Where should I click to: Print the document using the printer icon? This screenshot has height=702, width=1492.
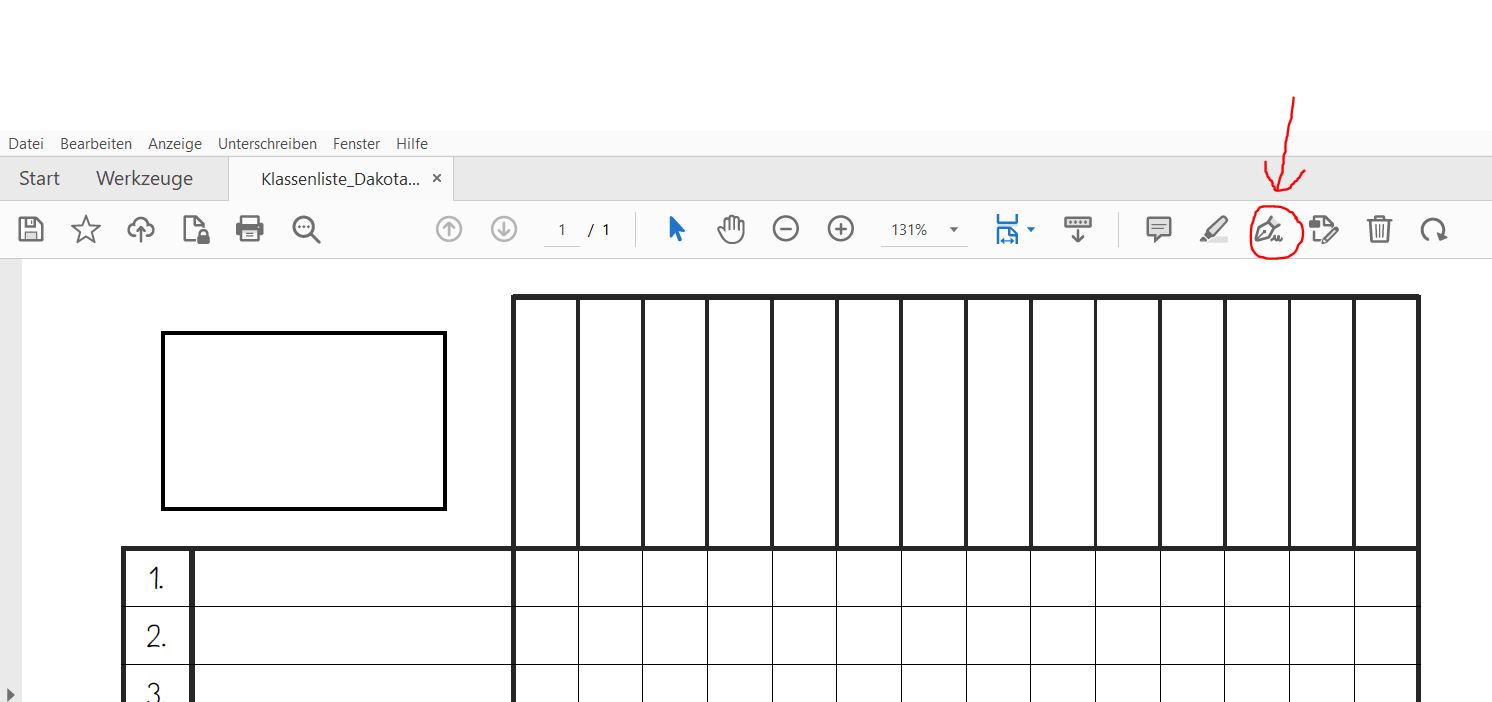click(249, 229)
